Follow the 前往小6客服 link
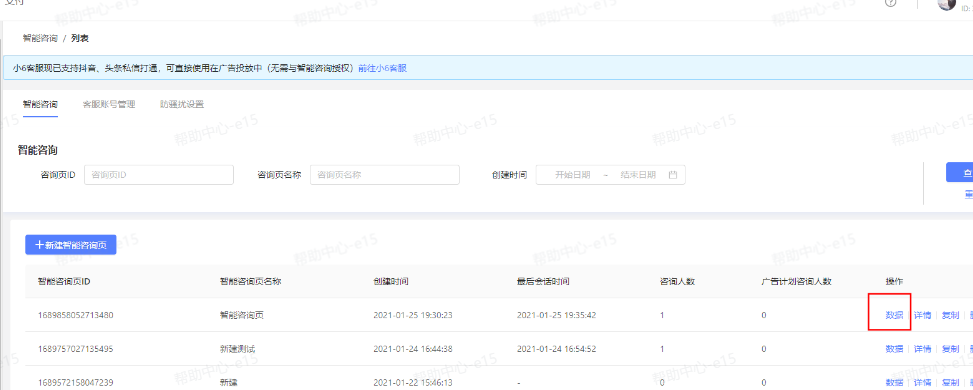Image resolution: width=973 pixels, height=390 pixels. pyautogui.click(x=382, y=68)
